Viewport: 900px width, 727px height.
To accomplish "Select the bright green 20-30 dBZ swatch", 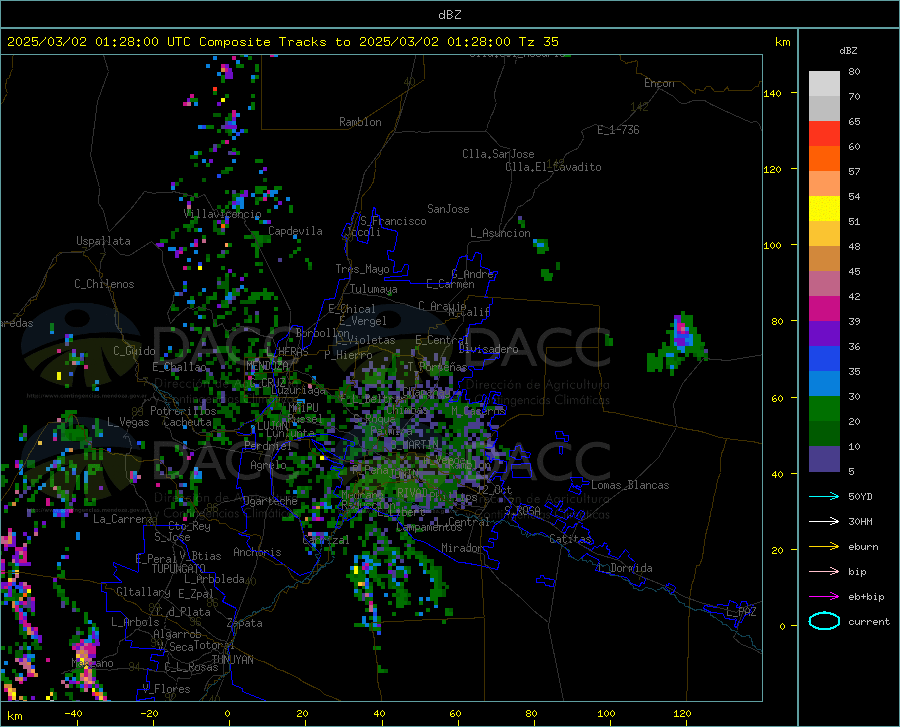I will [x=824, y=409].
